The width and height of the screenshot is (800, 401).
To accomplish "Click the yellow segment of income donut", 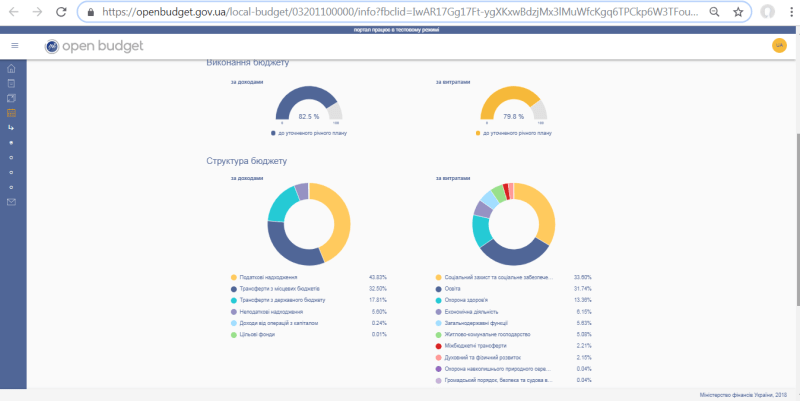I will tap(337, 213).
